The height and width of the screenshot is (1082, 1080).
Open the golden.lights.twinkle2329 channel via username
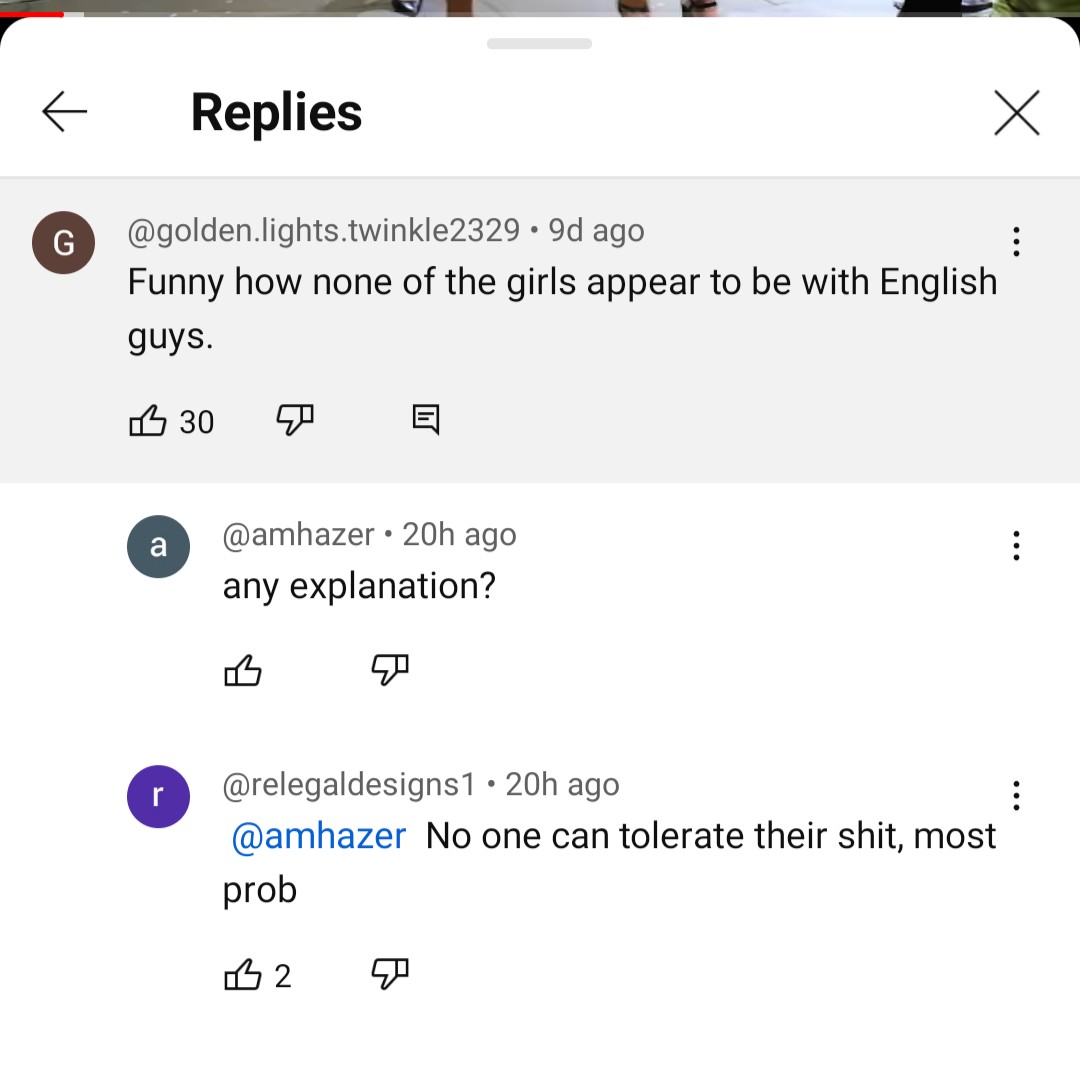click(323, 230)
